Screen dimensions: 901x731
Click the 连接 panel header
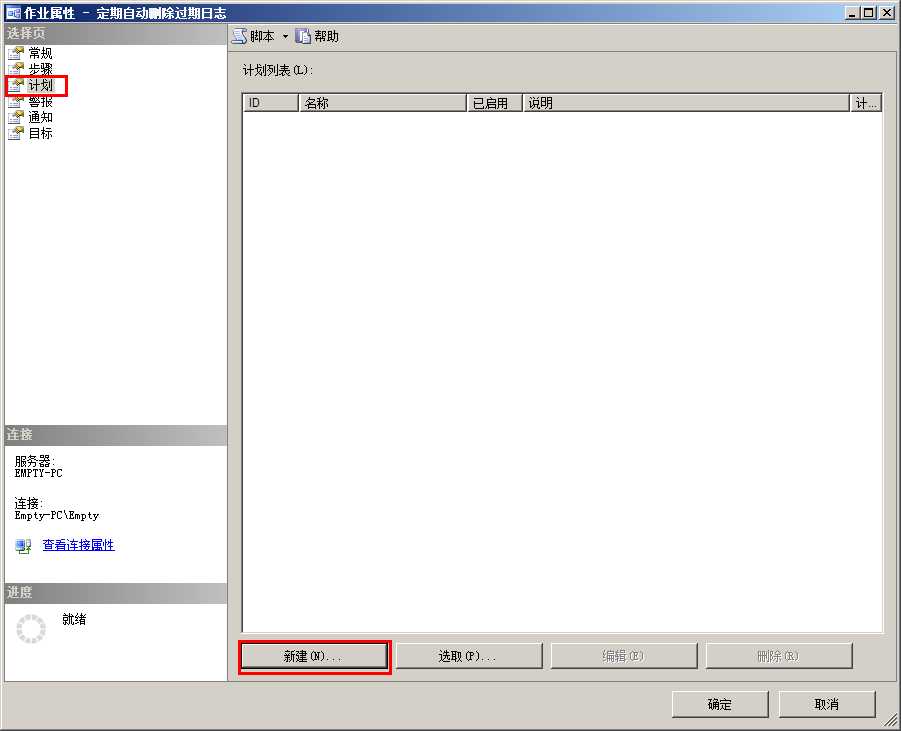coord(115,434)
